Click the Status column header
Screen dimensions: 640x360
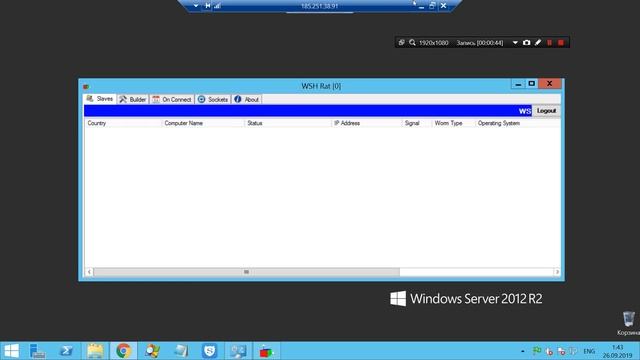(288, 123)
